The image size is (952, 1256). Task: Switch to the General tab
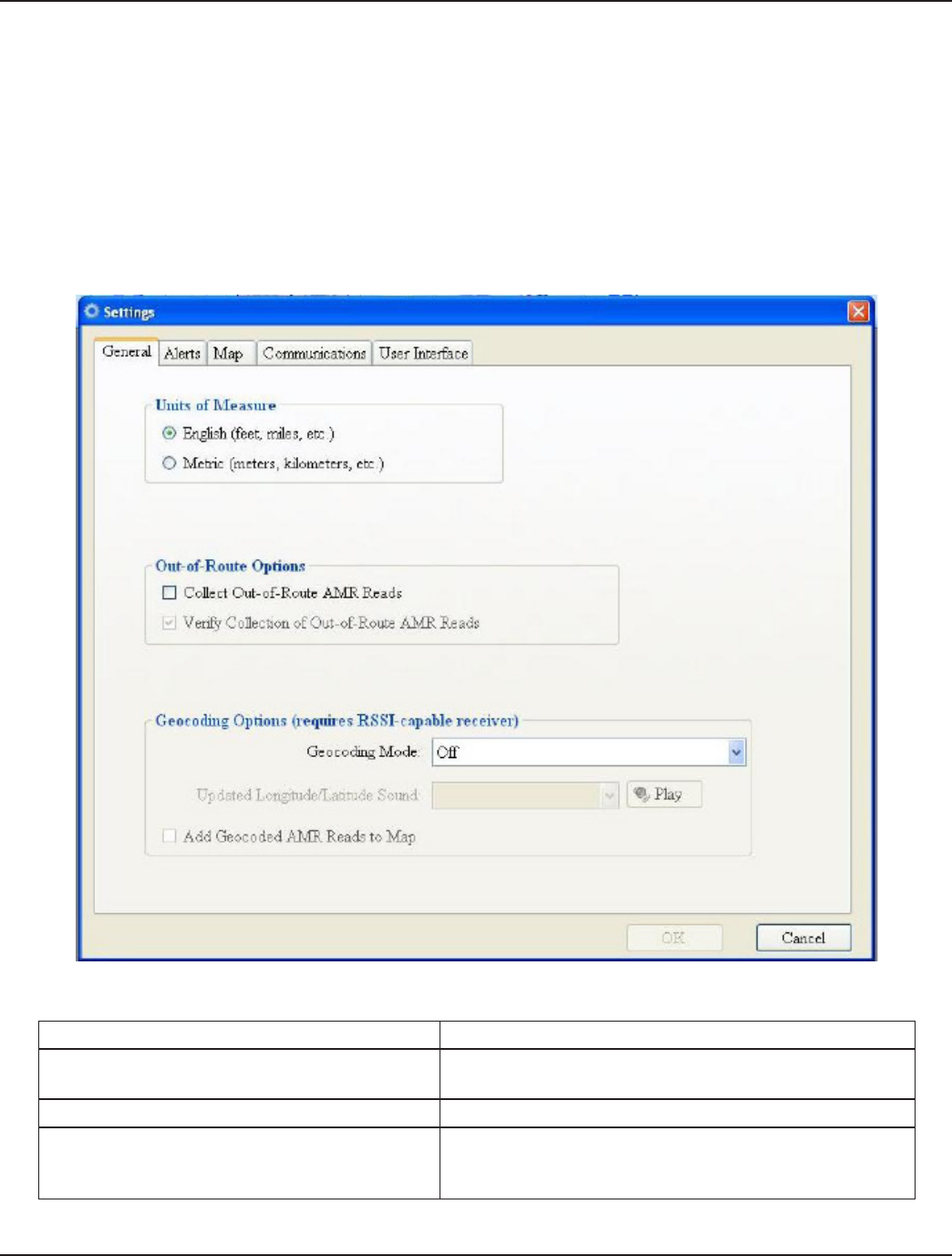(126, 352)
